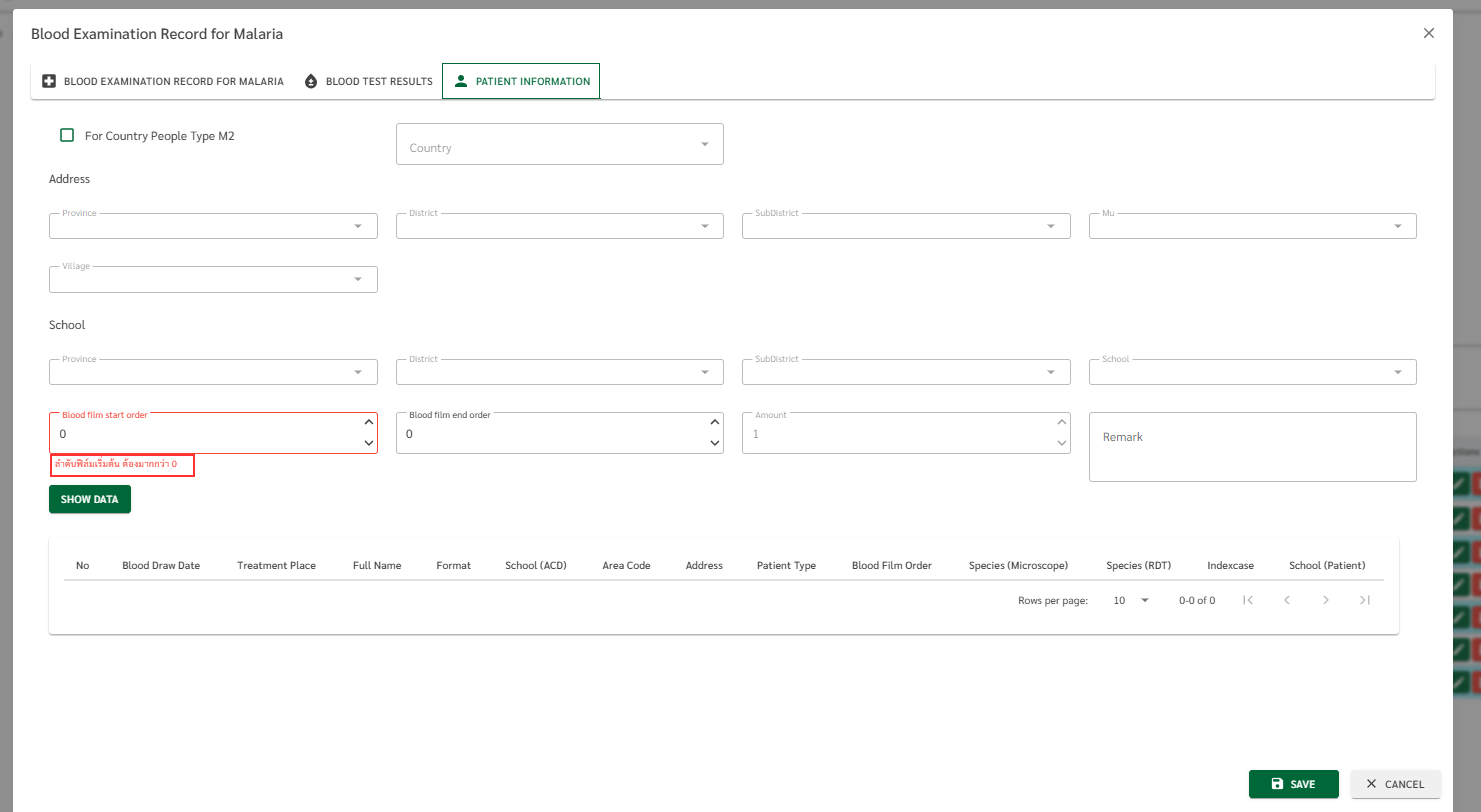Decrease Blood film start order value
Image resolution: width=1481 pixels, height=812 pixels.
(368, 443)
